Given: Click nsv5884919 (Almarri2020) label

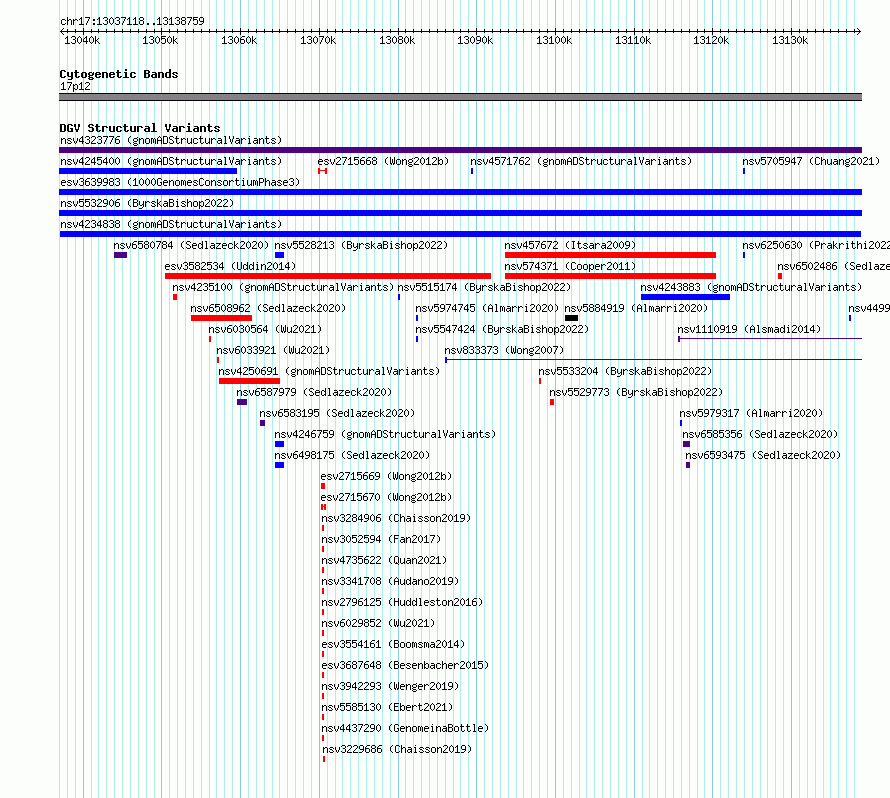Looking at the screenshot, I should 636,308.
